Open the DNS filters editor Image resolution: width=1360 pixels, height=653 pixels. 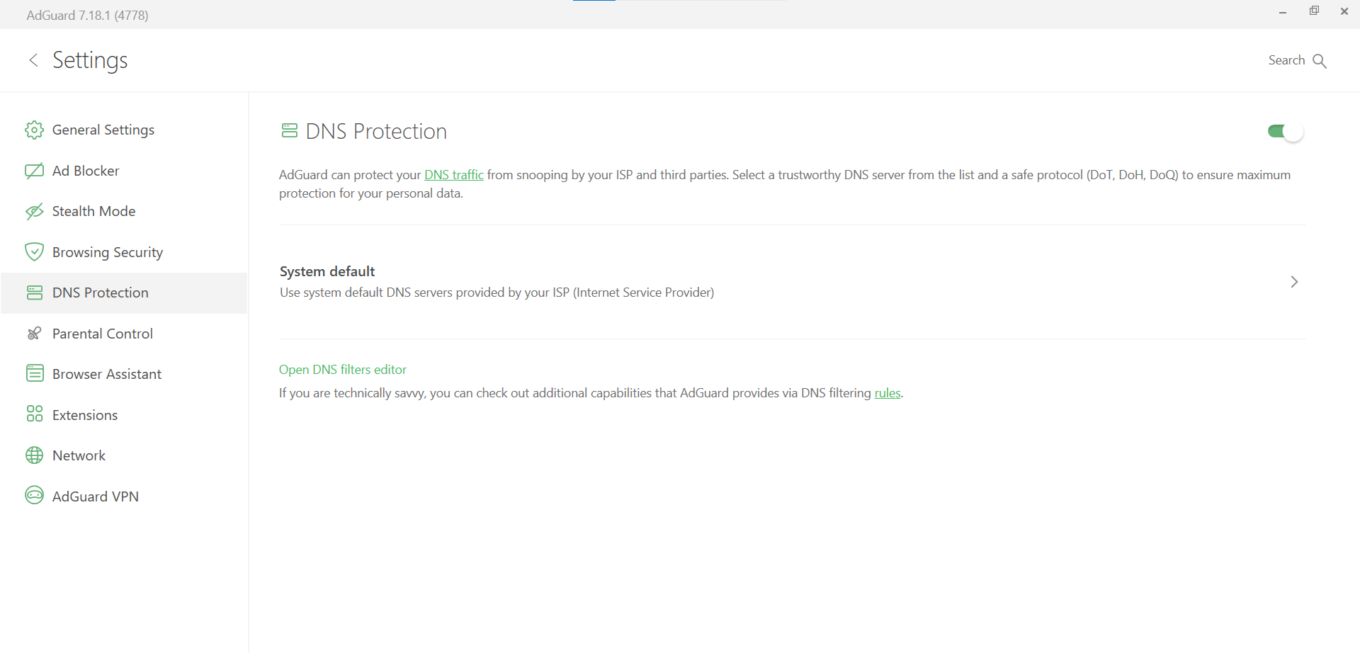(343, 369)
